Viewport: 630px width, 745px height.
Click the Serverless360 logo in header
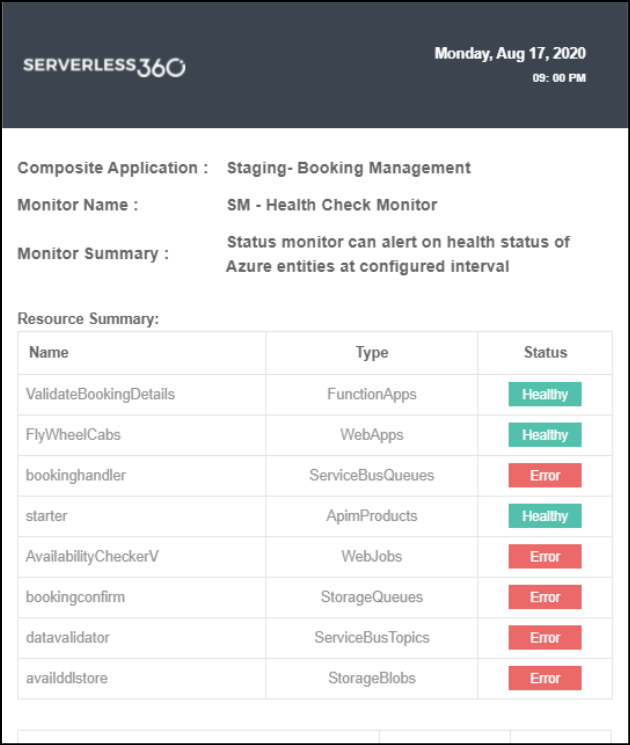104,67
